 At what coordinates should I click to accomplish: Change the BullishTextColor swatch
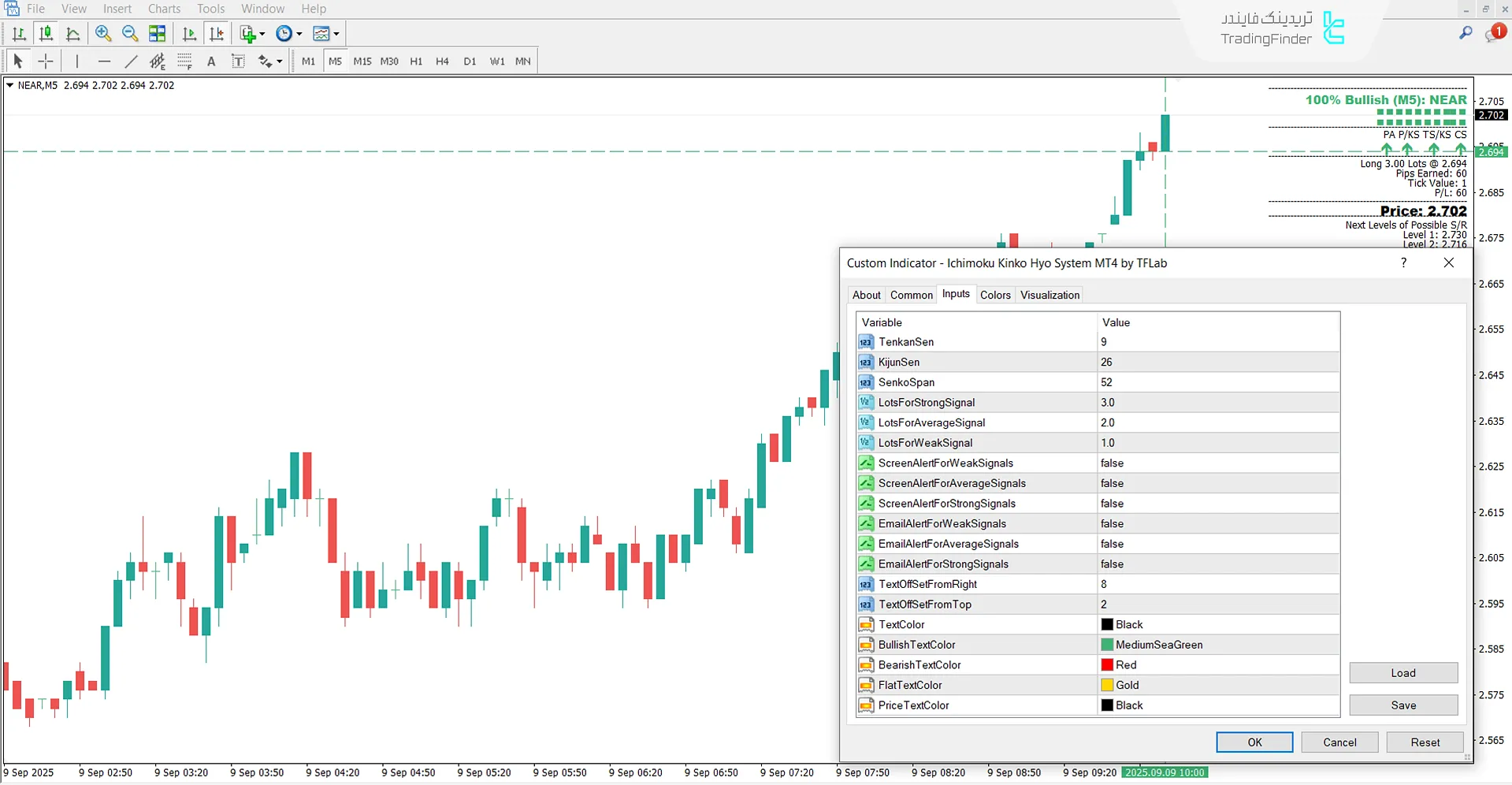[1108, 644]
